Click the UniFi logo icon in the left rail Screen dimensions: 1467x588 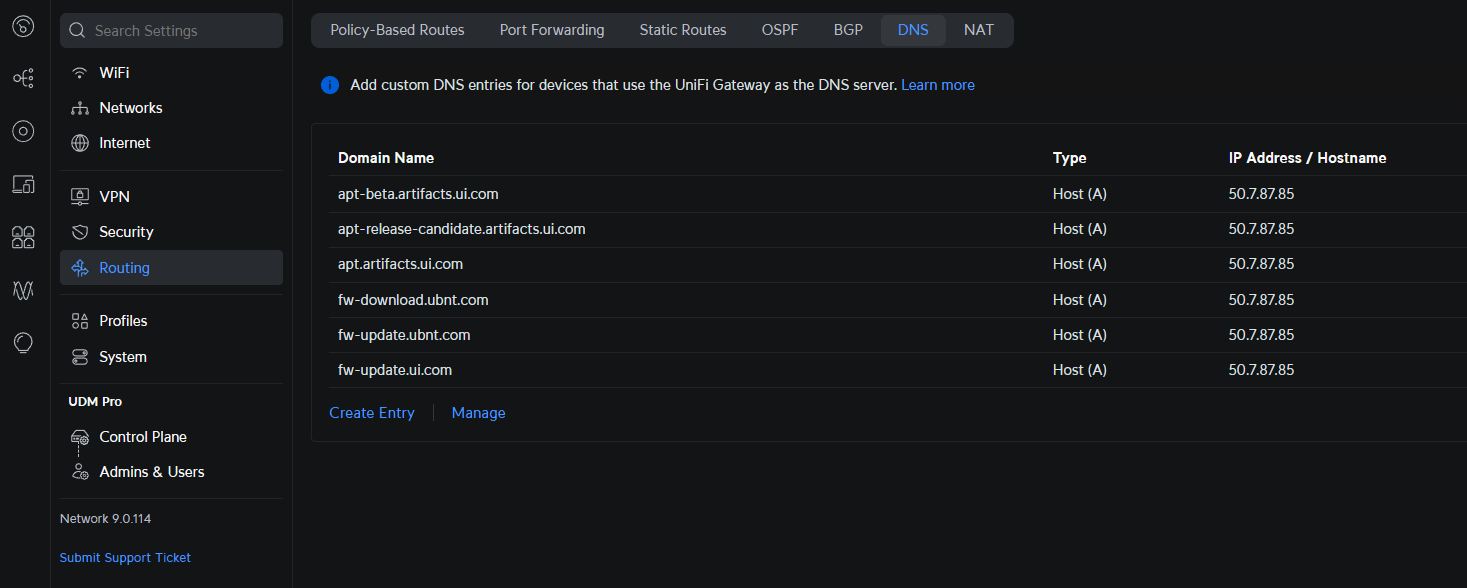coord(23,27)
